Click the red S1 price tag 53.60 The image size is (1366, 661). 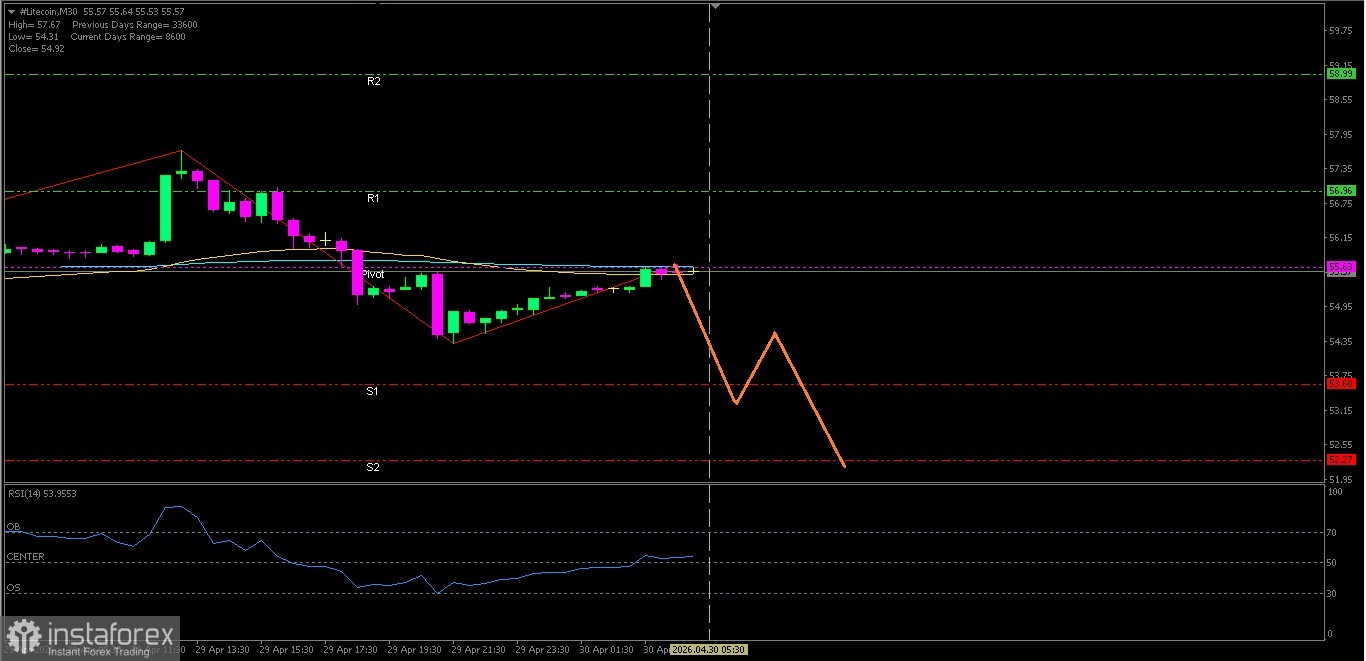pyautogui.click(x=1340, y=383)
